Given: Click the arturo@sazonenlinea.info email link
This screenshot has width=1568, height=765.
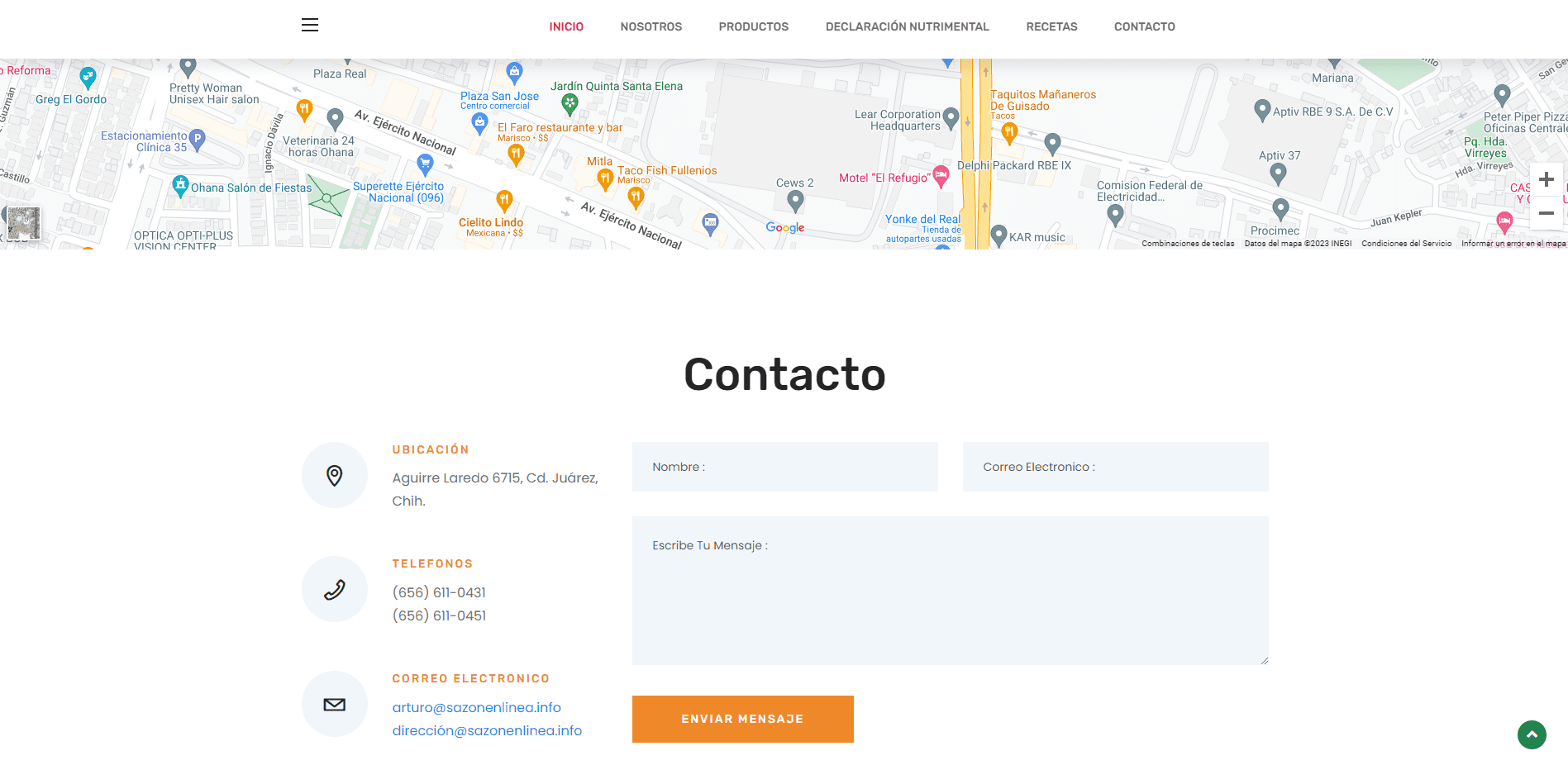Looking at the screenshot, I should 477,707.
